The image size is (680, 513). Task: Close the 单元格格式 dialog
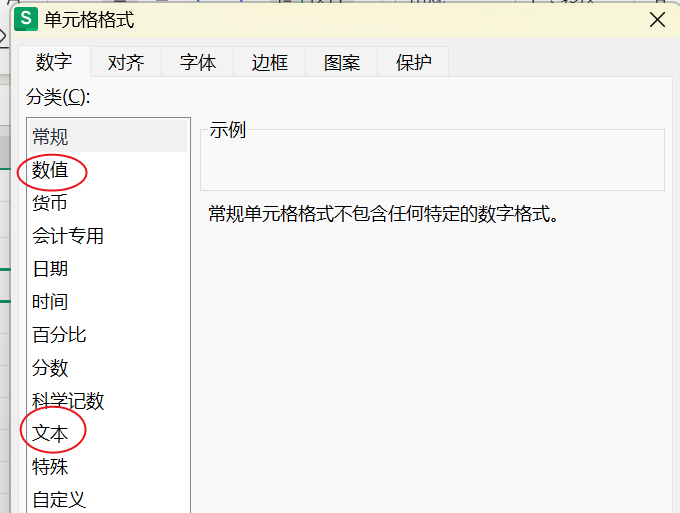pyautogui.click(x=657, y=20)
